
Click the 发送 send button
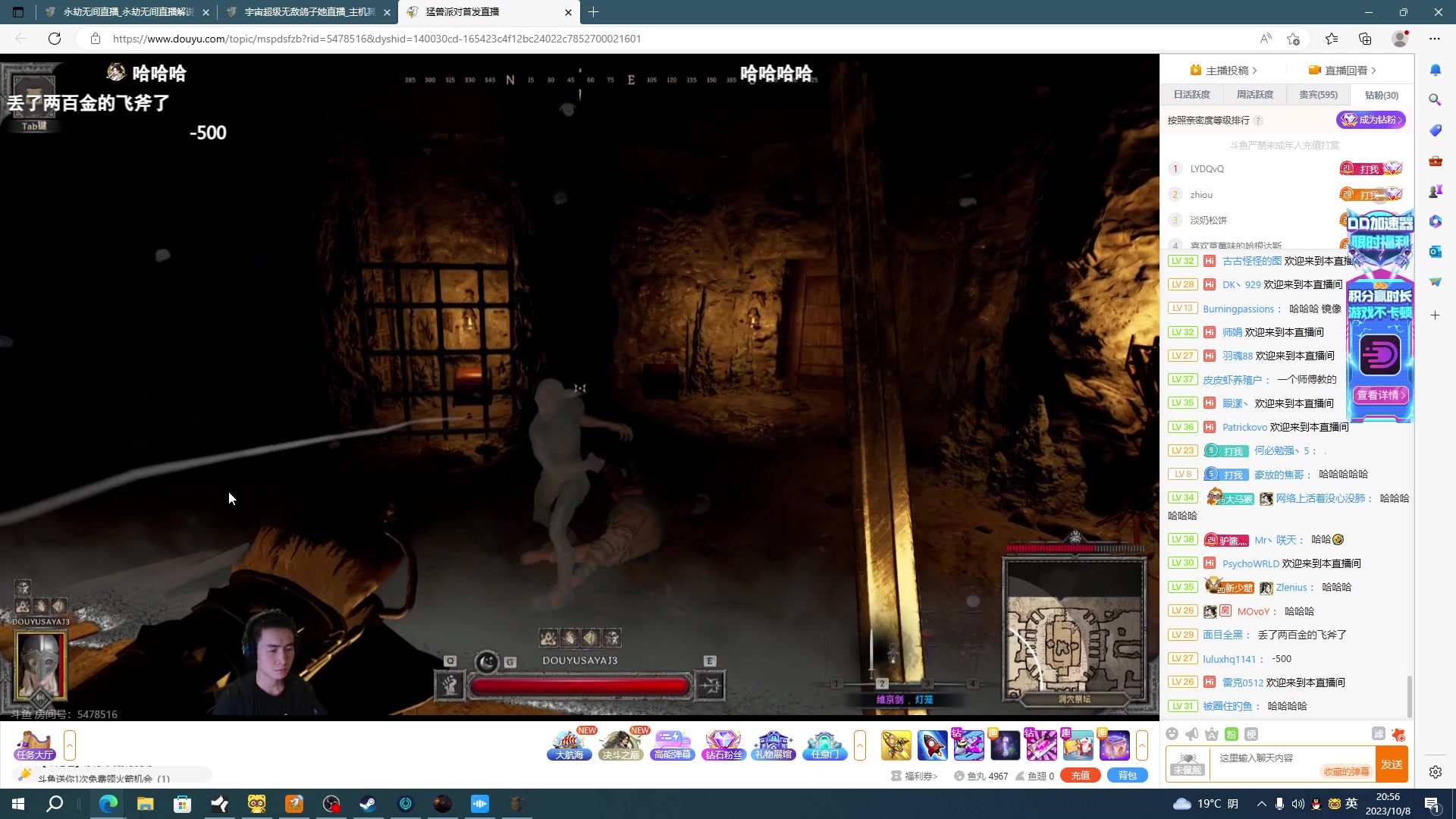pyautogui.click(x=1392, y=764)
